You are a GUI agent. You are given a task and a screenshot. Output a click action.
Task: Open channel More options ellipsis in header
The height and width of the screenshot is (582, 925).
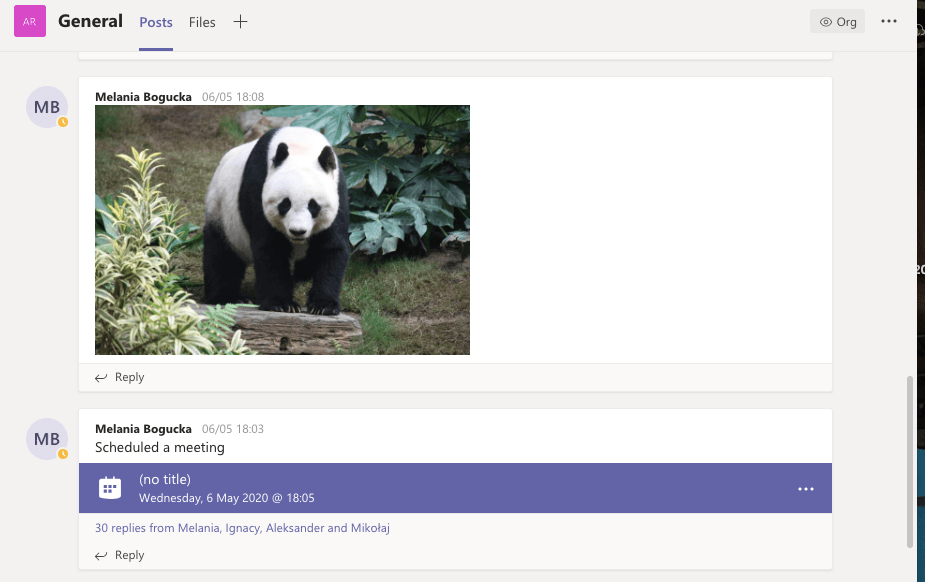tap(888, 22)
